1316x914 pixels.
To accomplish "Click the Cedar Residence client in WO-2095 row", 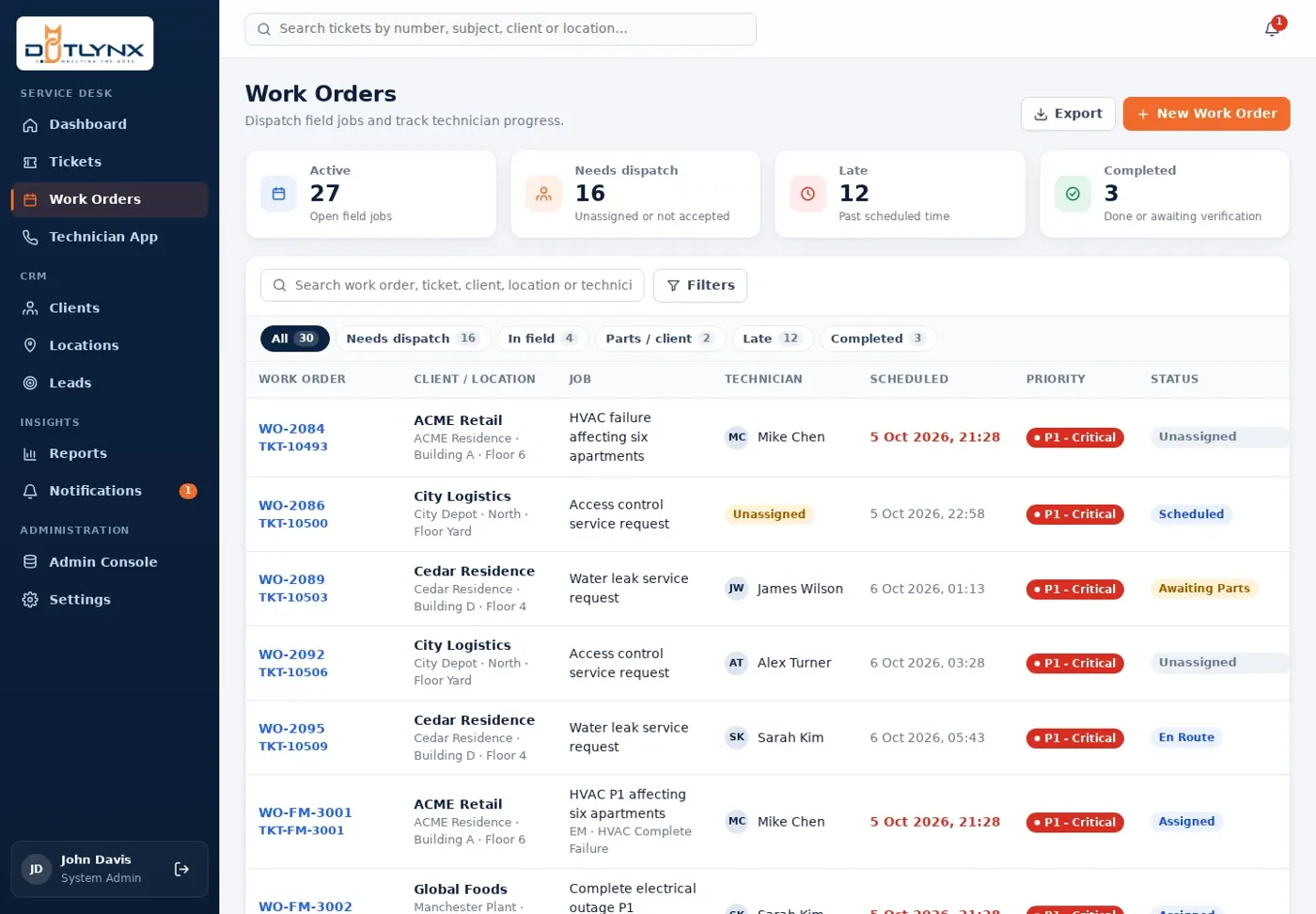I will point(474,720).
